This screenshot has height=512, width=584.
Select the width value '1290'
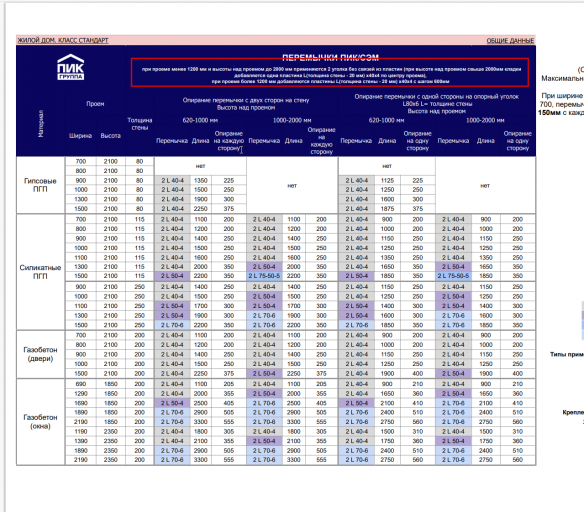point(81,394)
